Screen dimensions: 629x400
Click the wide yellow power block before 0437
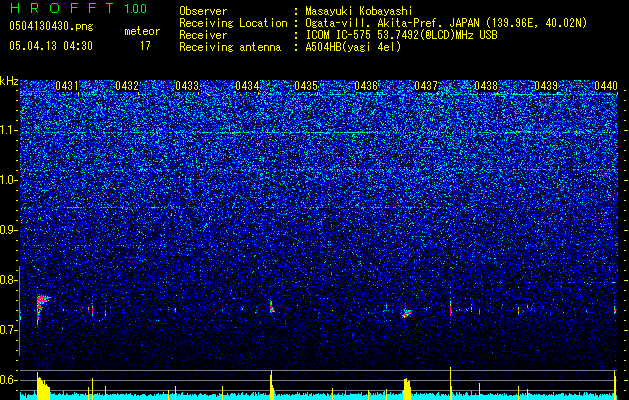(407, 389)
